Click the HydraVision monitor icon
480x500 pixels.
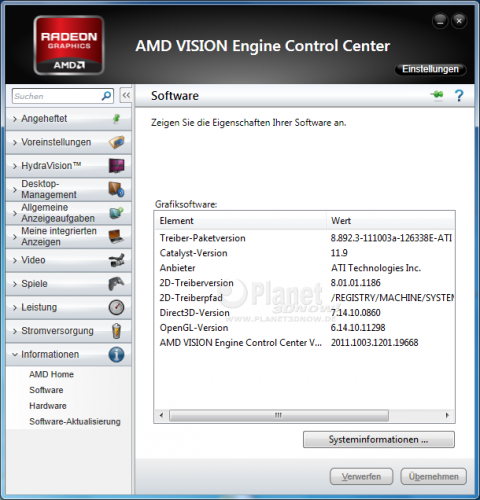pyautogui.click(x=117, y=166)
